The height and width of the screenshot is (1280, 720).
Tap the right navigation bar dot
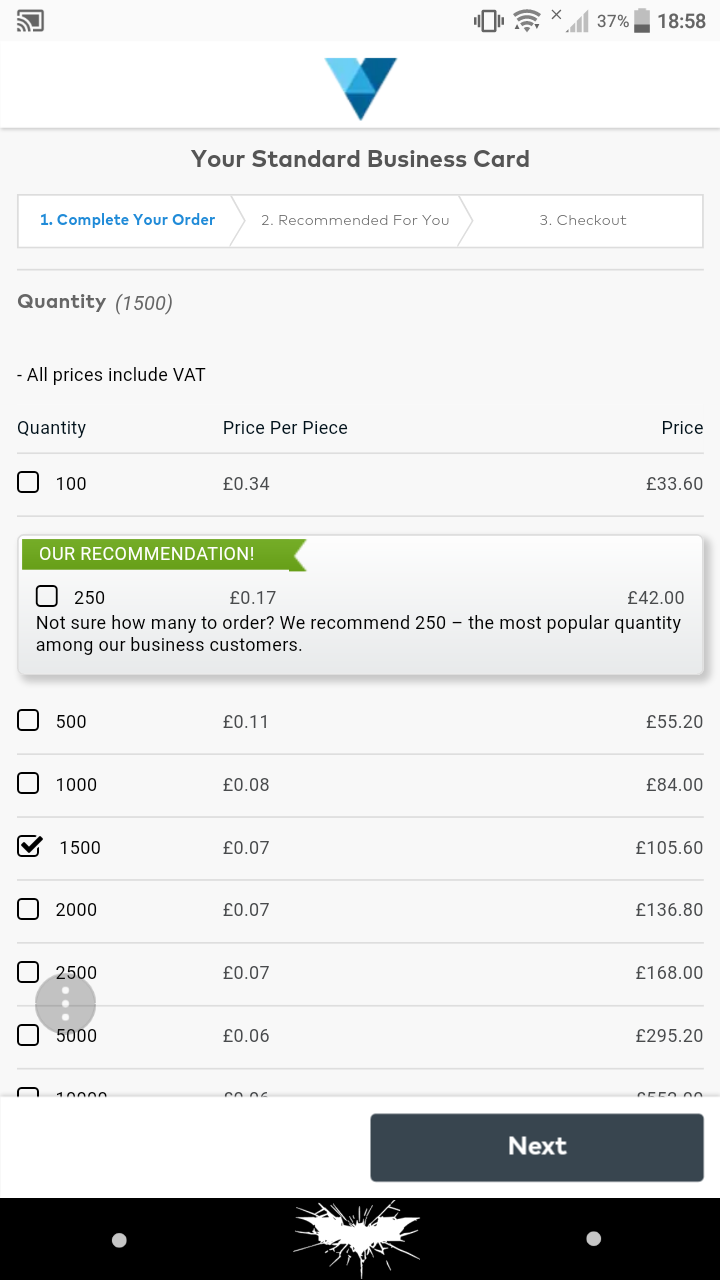click(593, 1239)
